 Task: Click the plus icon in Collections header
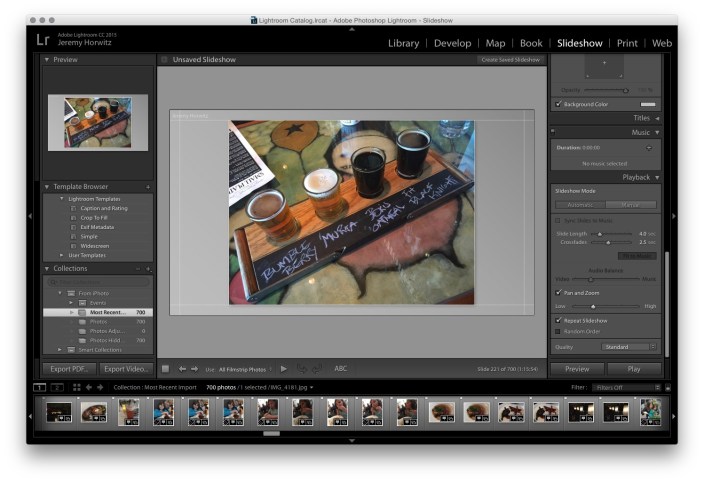(148, 269)
